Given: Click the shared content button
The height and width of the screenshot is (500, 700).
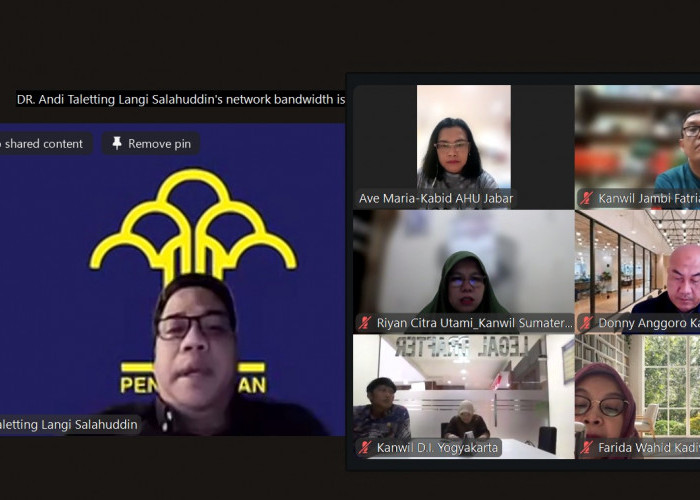Looking at the screenshot, I should (43, 144).
